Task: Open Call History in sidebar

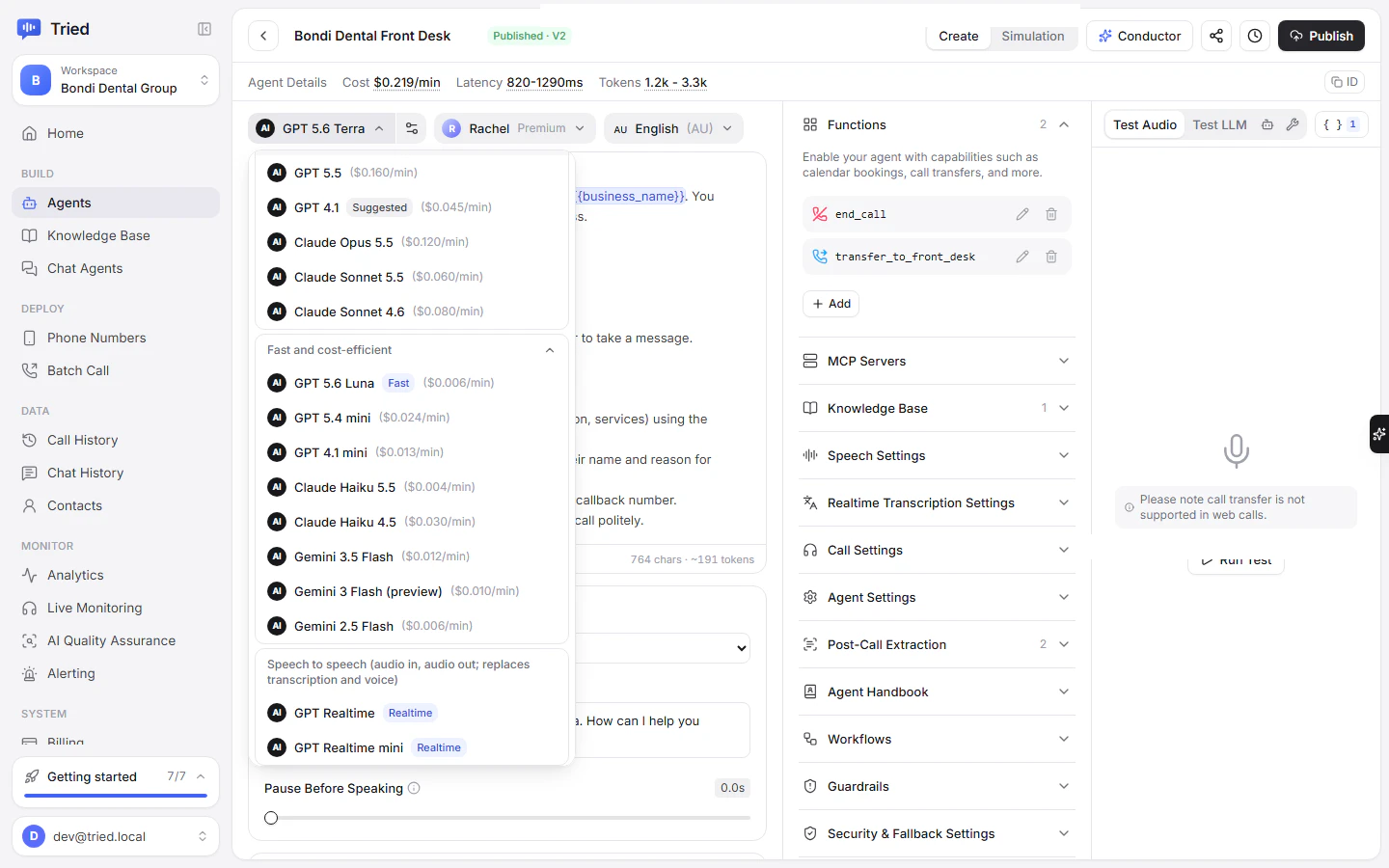Action: tap(116, 440)
